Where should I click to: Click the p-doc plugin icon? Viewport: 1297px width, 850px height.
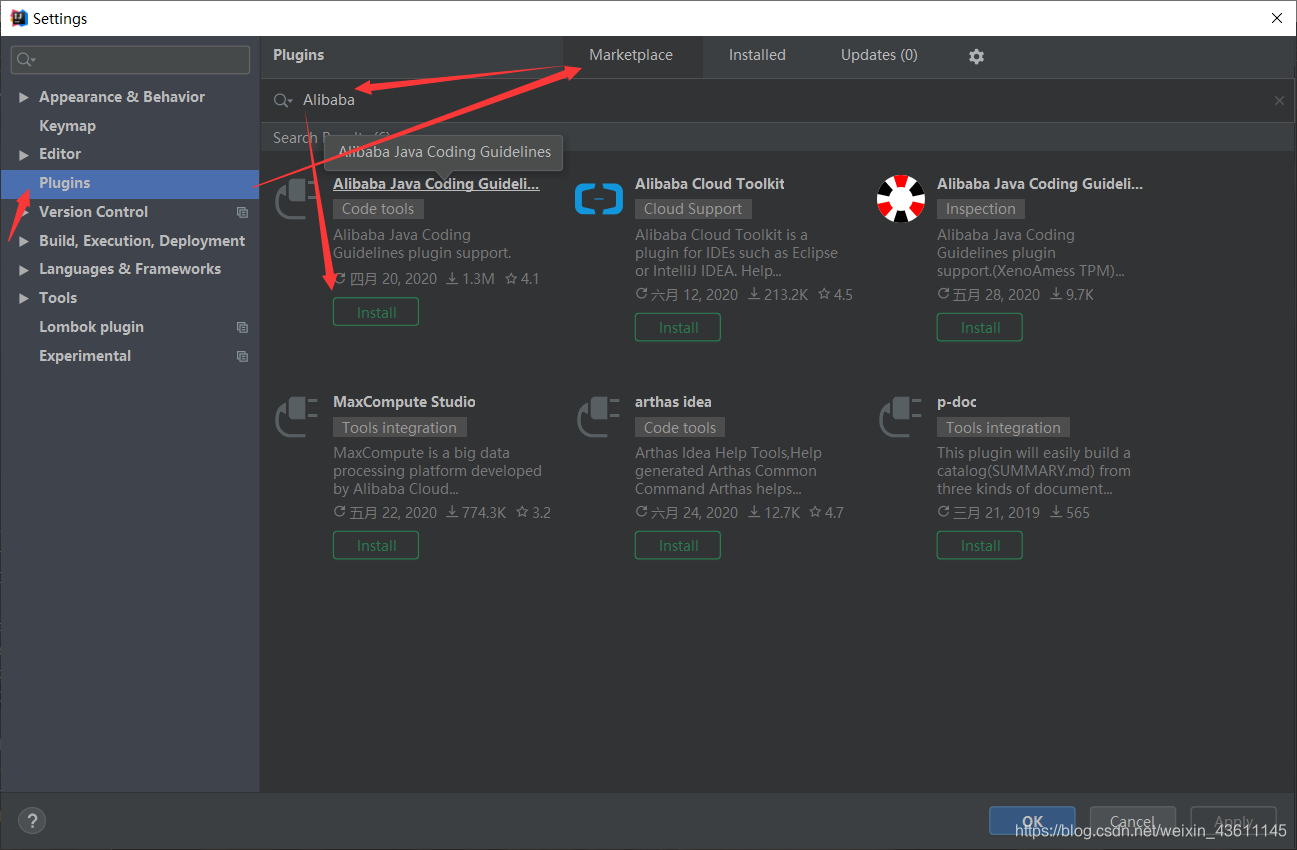pyautogui.click(x=901, y=417)
